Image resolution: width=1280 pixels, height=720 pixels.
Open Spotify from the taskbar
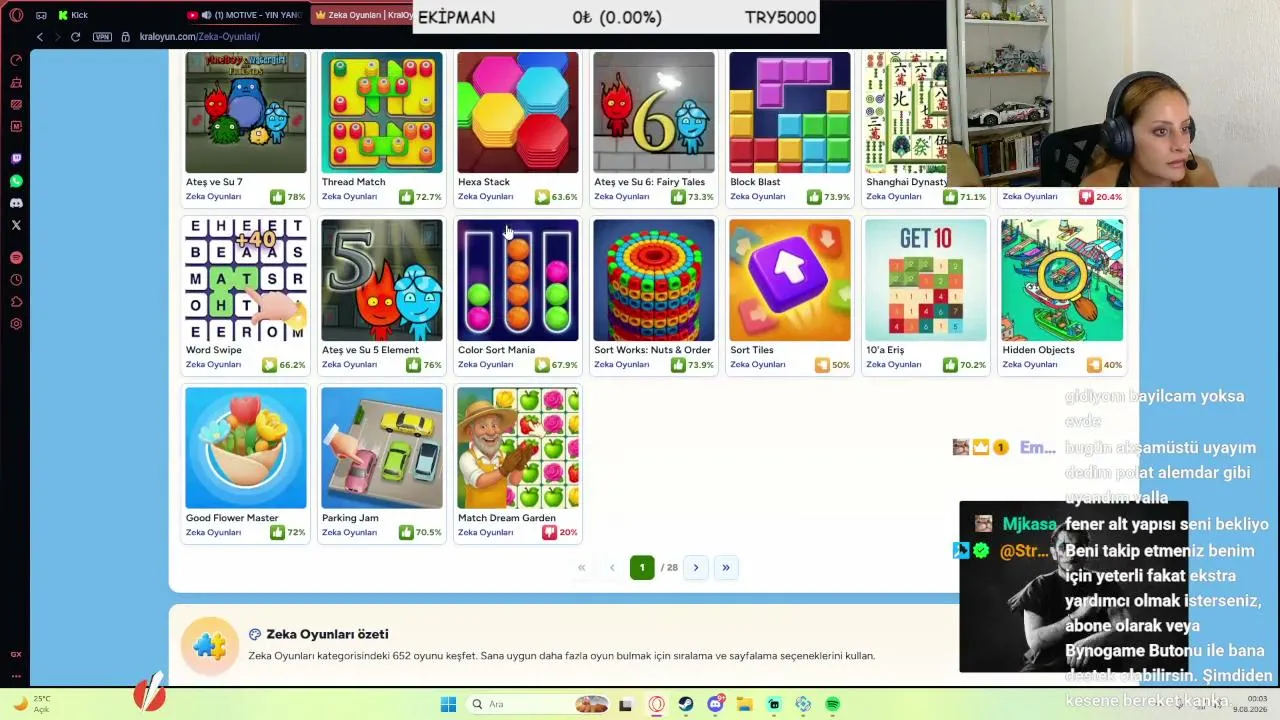pyautogui.click(x=833, y=704)
